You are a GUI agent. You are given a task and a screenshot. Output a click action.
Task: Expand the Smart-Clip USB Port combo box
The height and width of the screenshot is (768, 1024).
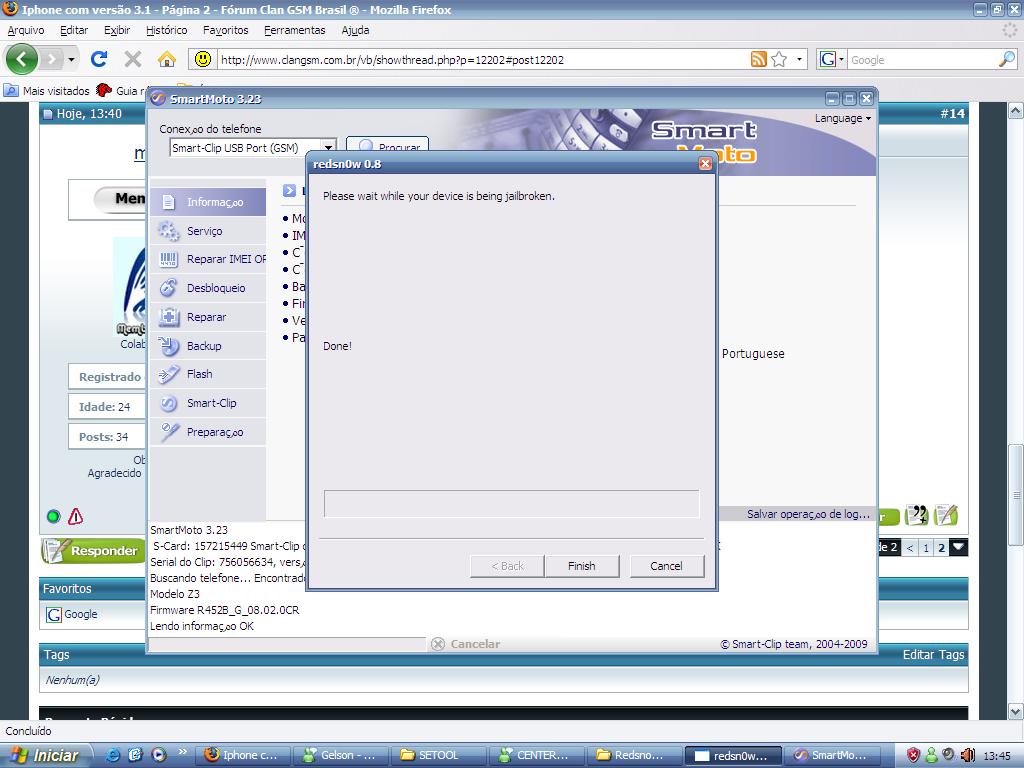pyautogui.click(x=328, y=148)
